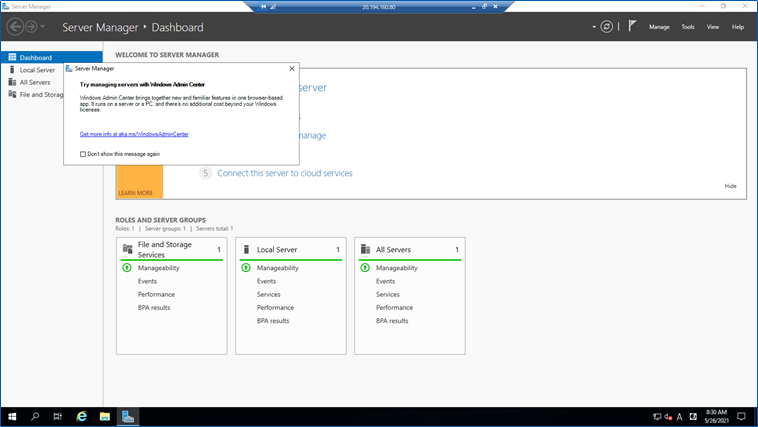Open the View menu

point(713,27)
